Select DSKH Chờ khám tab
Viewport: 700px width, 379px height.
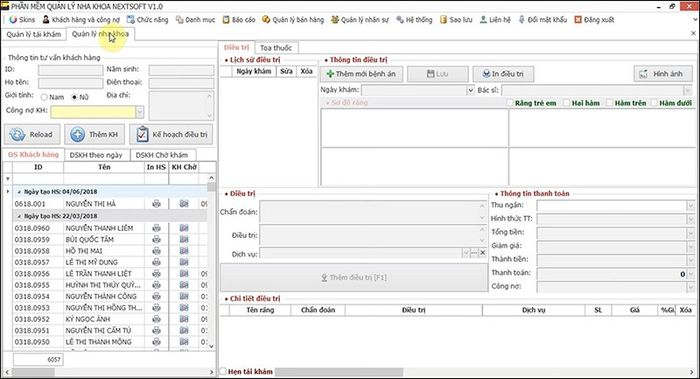[162, 155]
